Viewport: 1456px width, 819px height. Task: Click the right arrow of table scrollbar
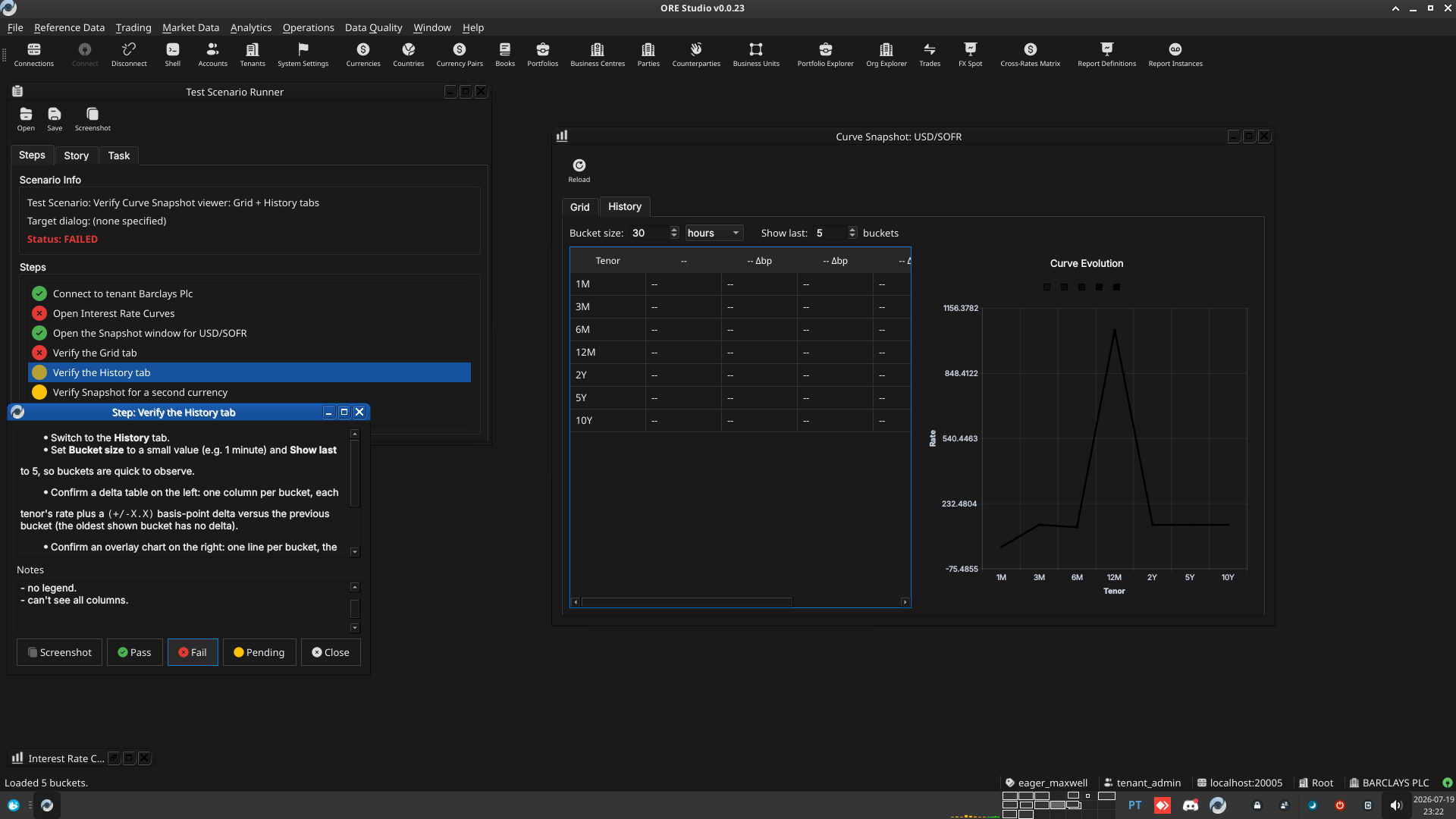pos(905,602)
